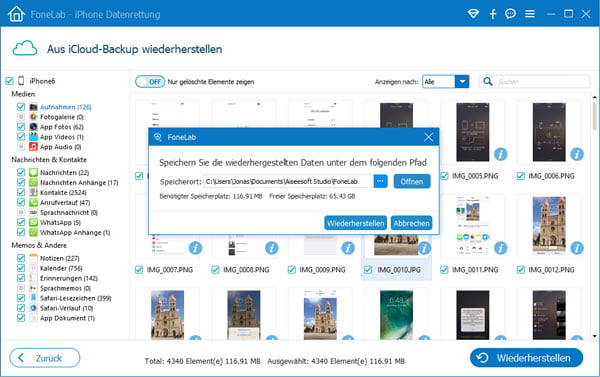This screenshot has height=377, width=600.
Task: Click the info icon on IMG_0012.PNG
Action: [x=577, y=248]
